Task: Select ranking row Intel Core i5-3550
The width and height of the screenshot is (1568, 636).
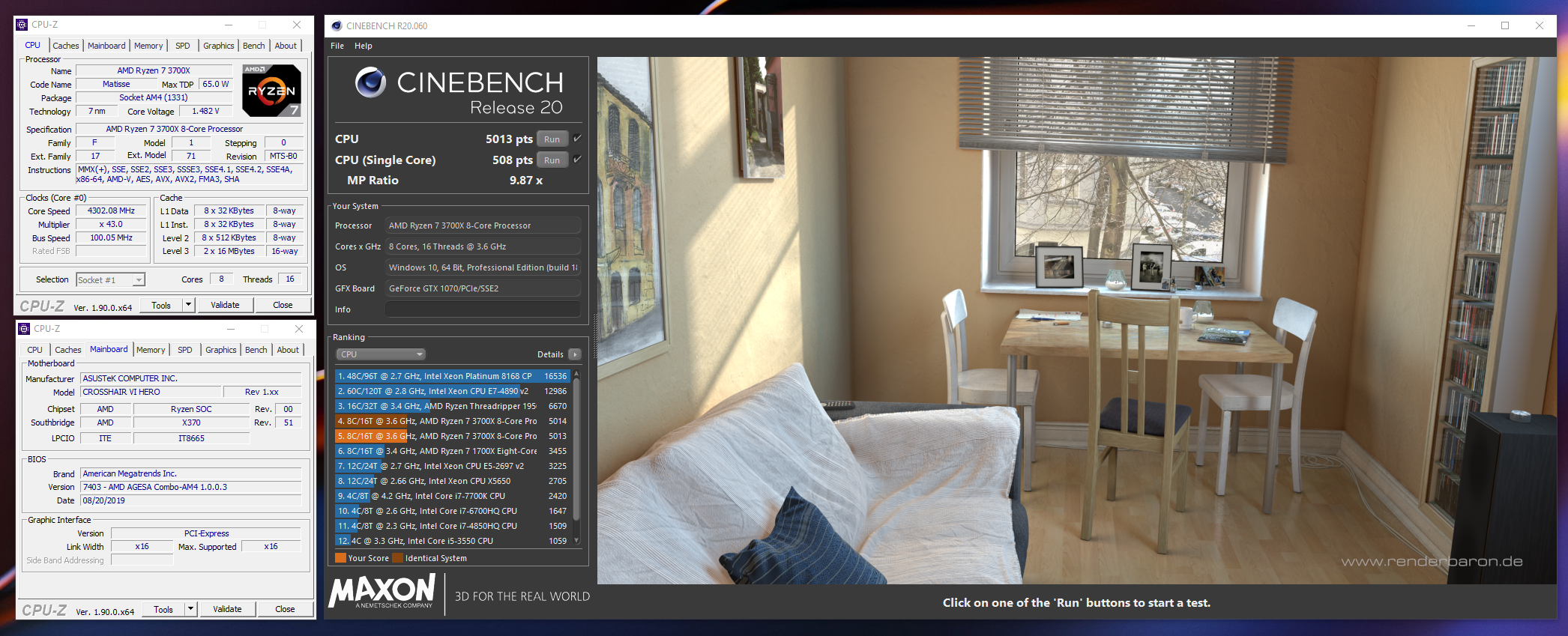Action: 452,541
